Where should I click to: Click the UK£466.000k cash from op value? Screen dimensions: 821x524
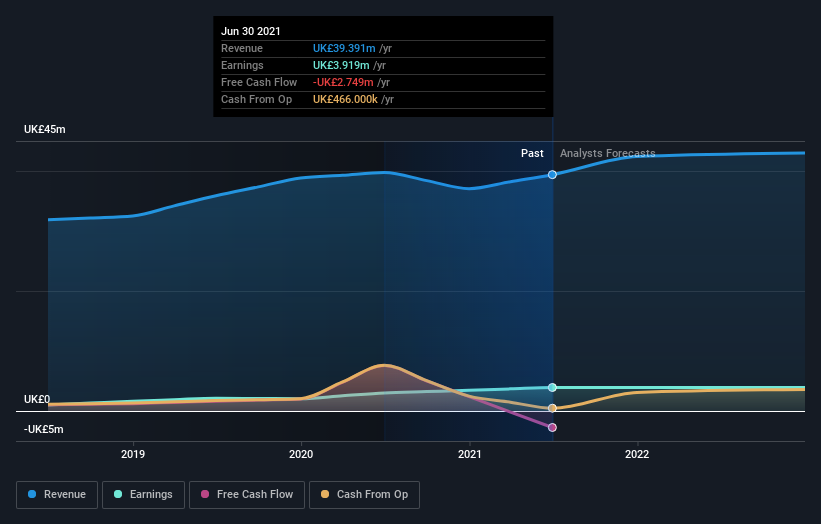pos(345,99)
